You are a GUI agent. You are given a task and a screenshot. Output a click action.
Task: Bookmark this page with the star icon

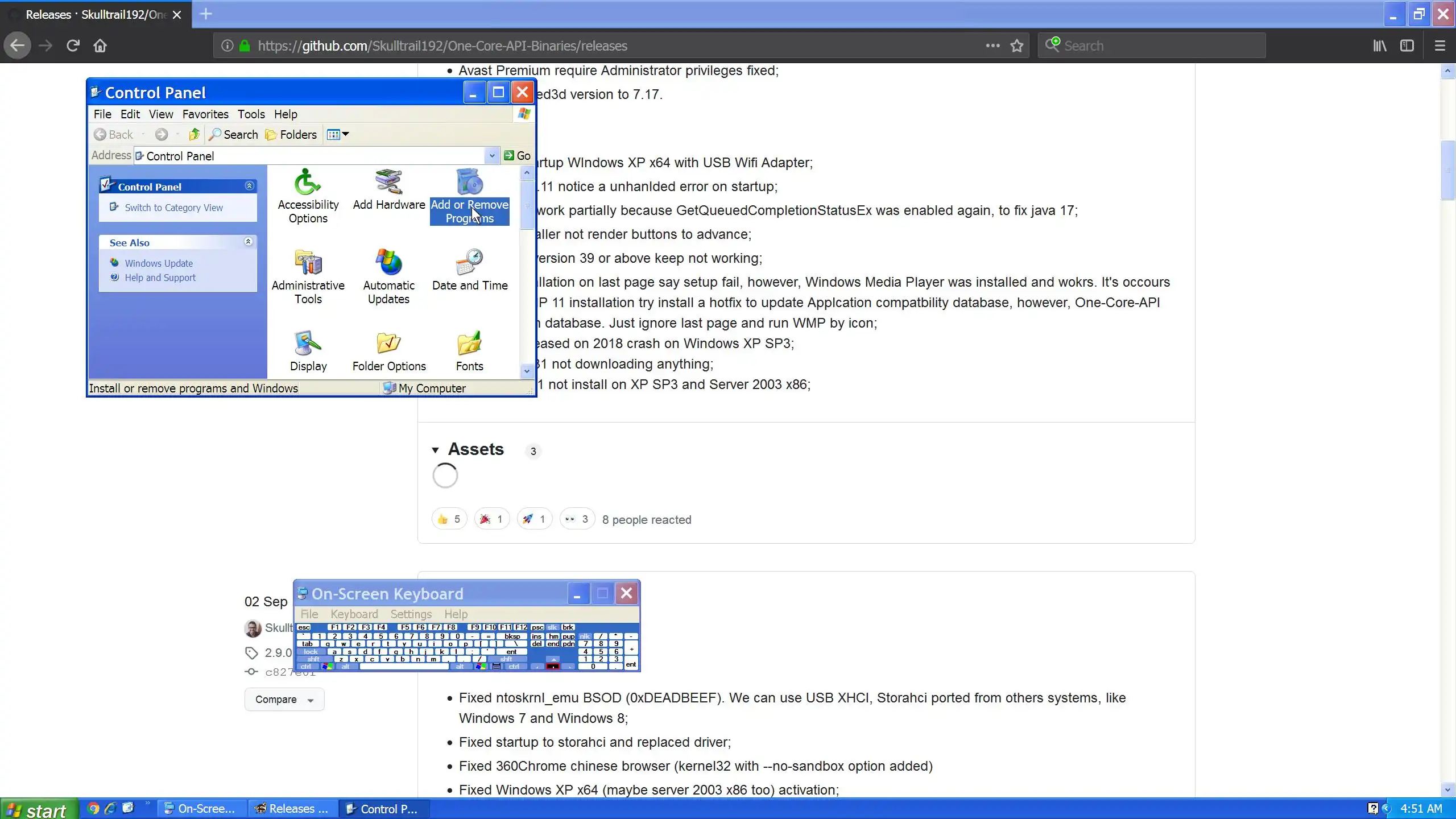1017,46
